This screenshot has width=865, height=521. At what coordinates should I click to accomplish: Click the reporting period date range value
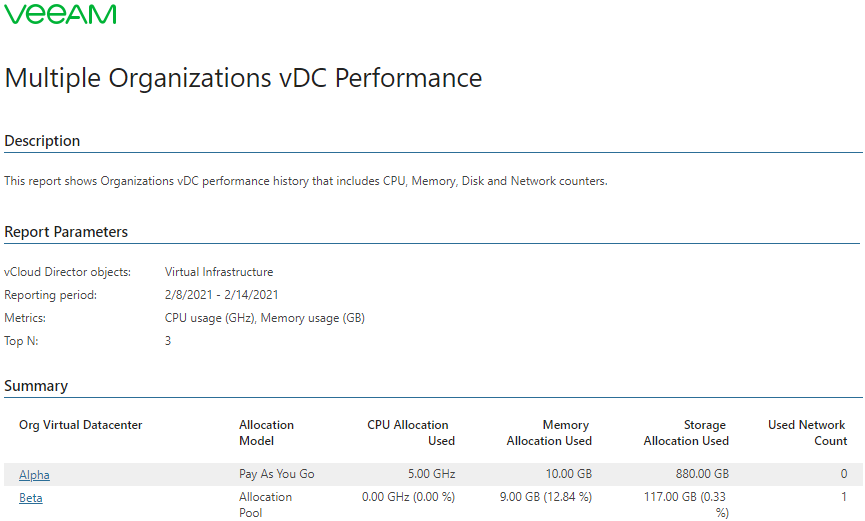(x=221, y=295)
